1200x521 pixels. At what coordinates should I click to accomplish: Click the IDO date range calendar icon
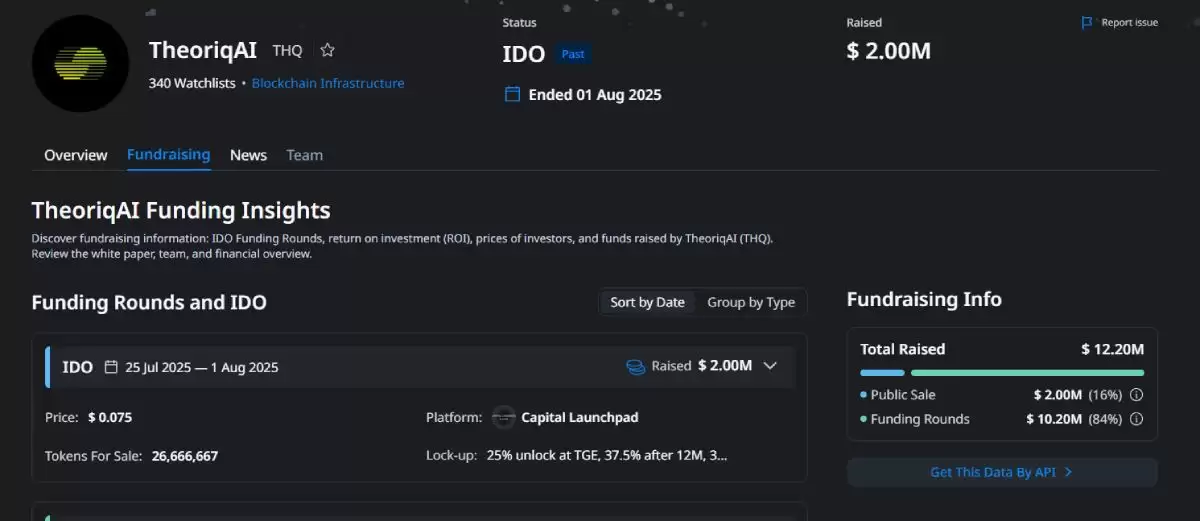111,367
